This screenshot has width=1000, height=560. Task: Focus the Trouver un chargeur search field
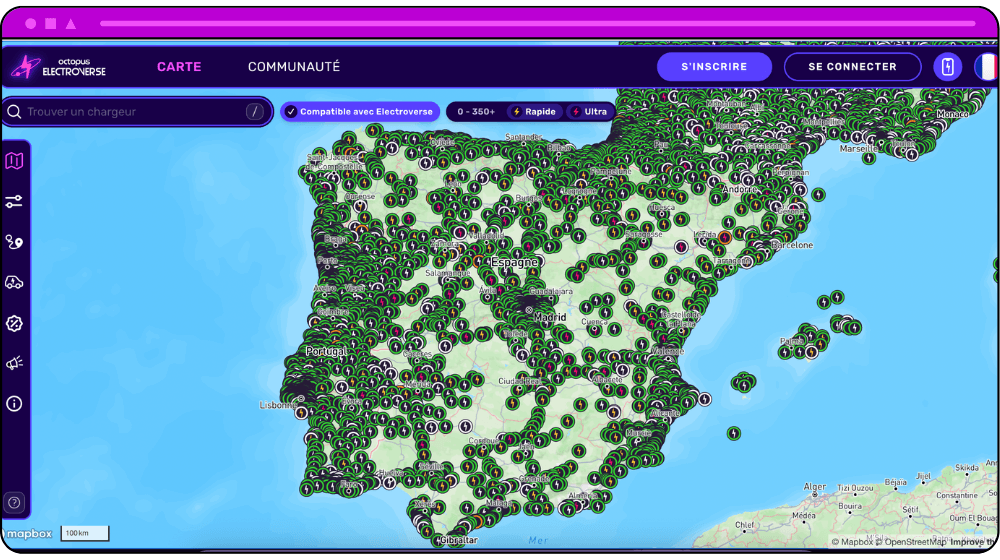click(x=137, y=112)
